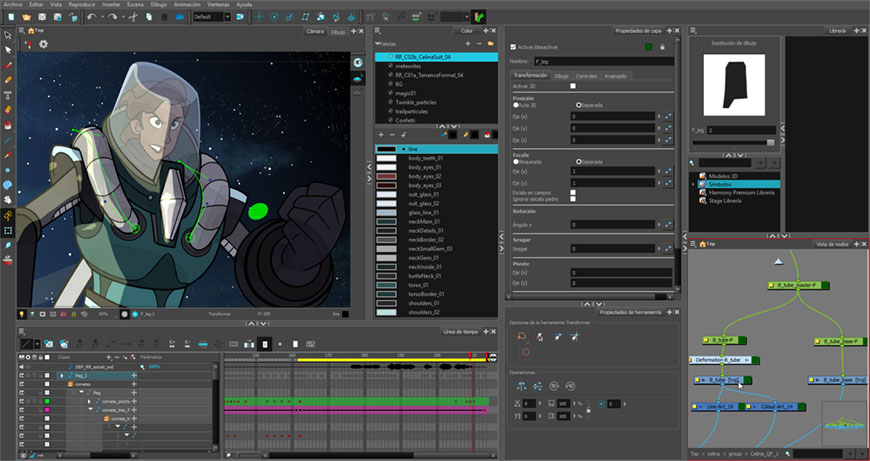This screenshot has width=870, height=461.
Task: Select the Símbolos library folder
Action: (x=719, y=184)
